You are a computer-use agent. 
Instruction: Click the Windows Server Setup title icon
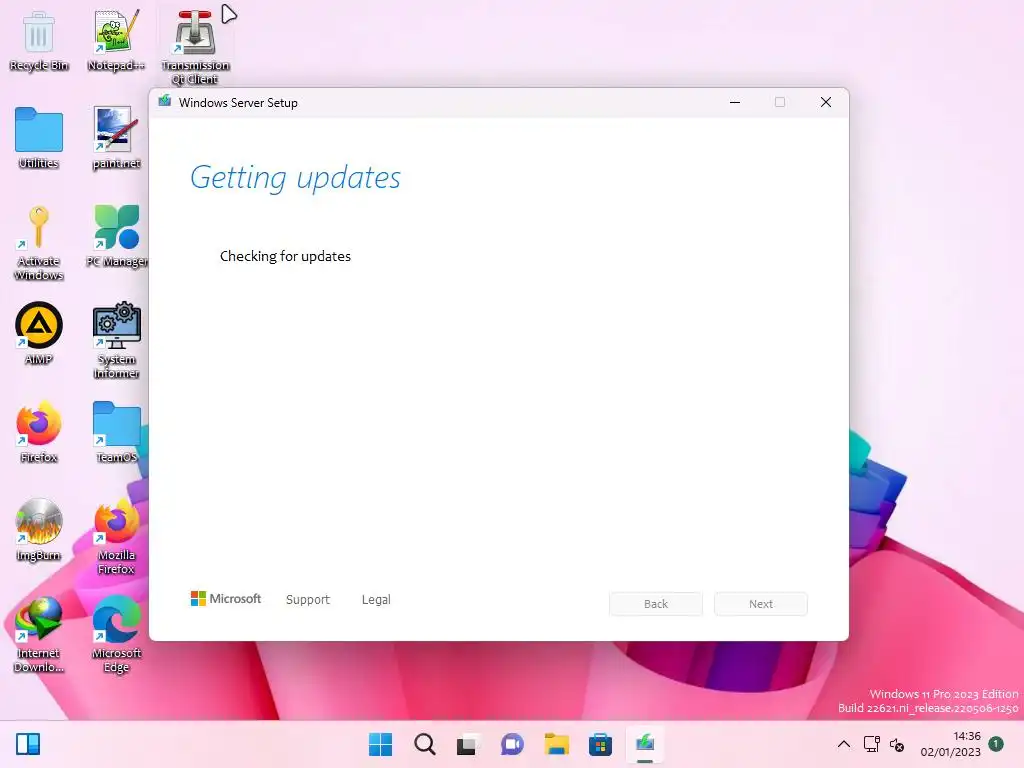[x=165, y=101]
